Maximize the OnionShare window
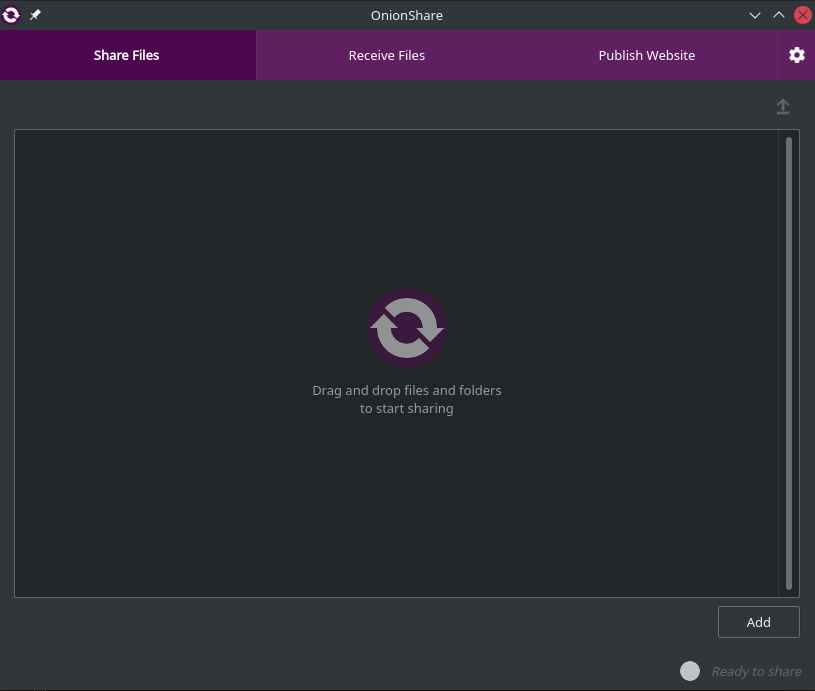 [779, 15]
